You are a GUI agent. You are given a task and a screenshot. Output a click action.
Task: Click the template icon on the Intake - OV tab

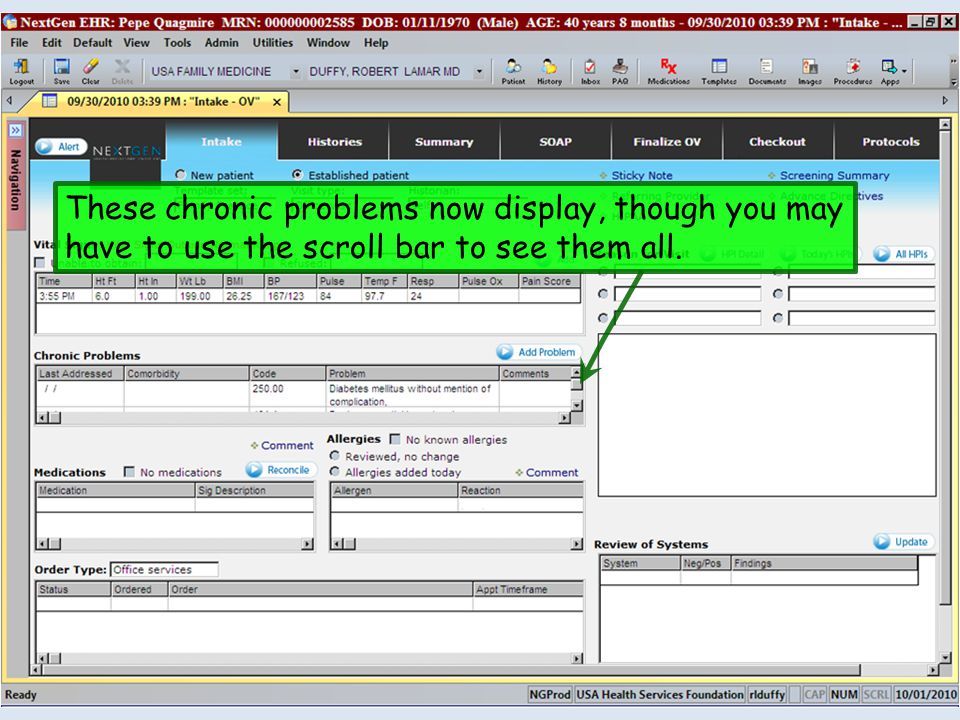(49, 101)
